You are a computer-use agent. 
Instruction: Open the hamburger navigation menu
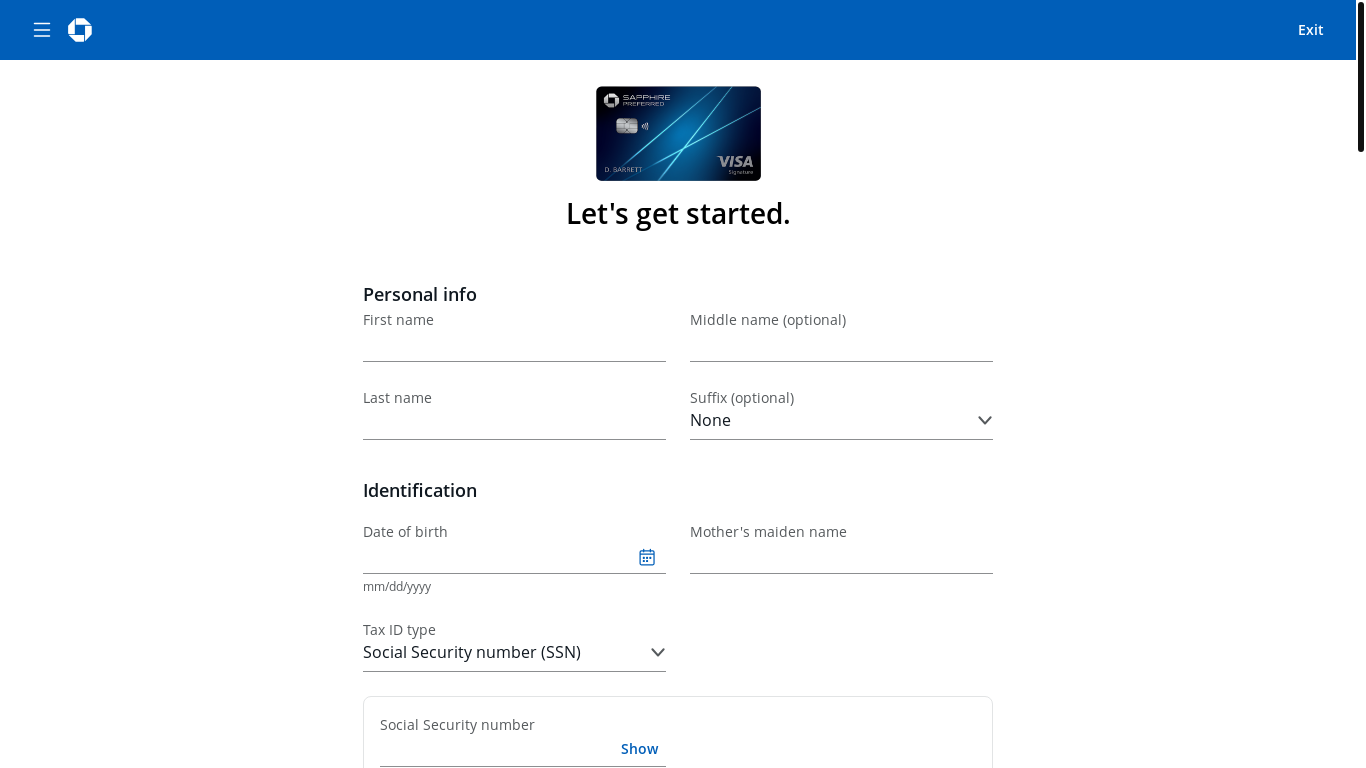[x=42, y=30]
